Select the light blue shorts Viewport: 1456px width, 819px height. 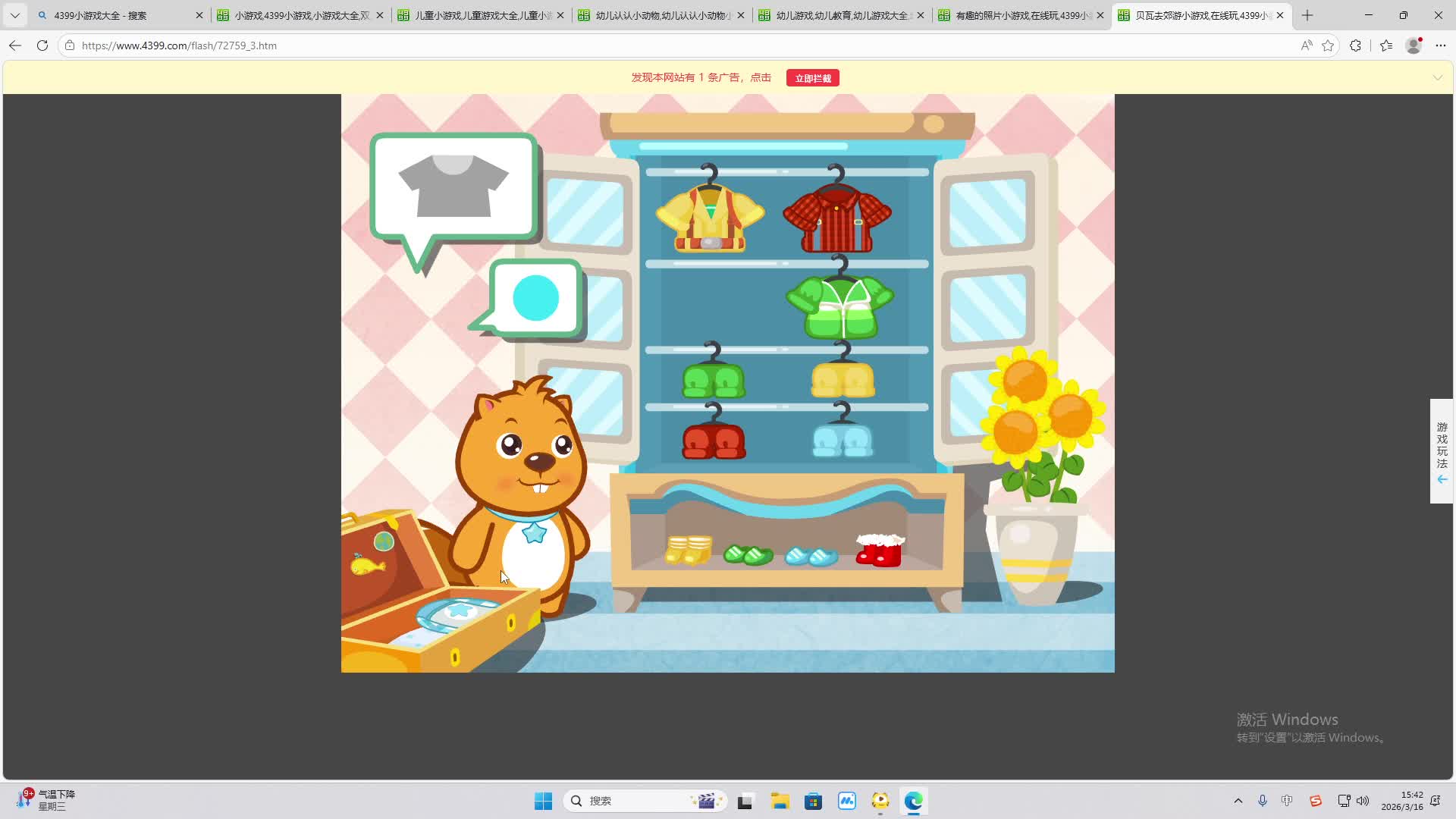(x=843, y=441)
